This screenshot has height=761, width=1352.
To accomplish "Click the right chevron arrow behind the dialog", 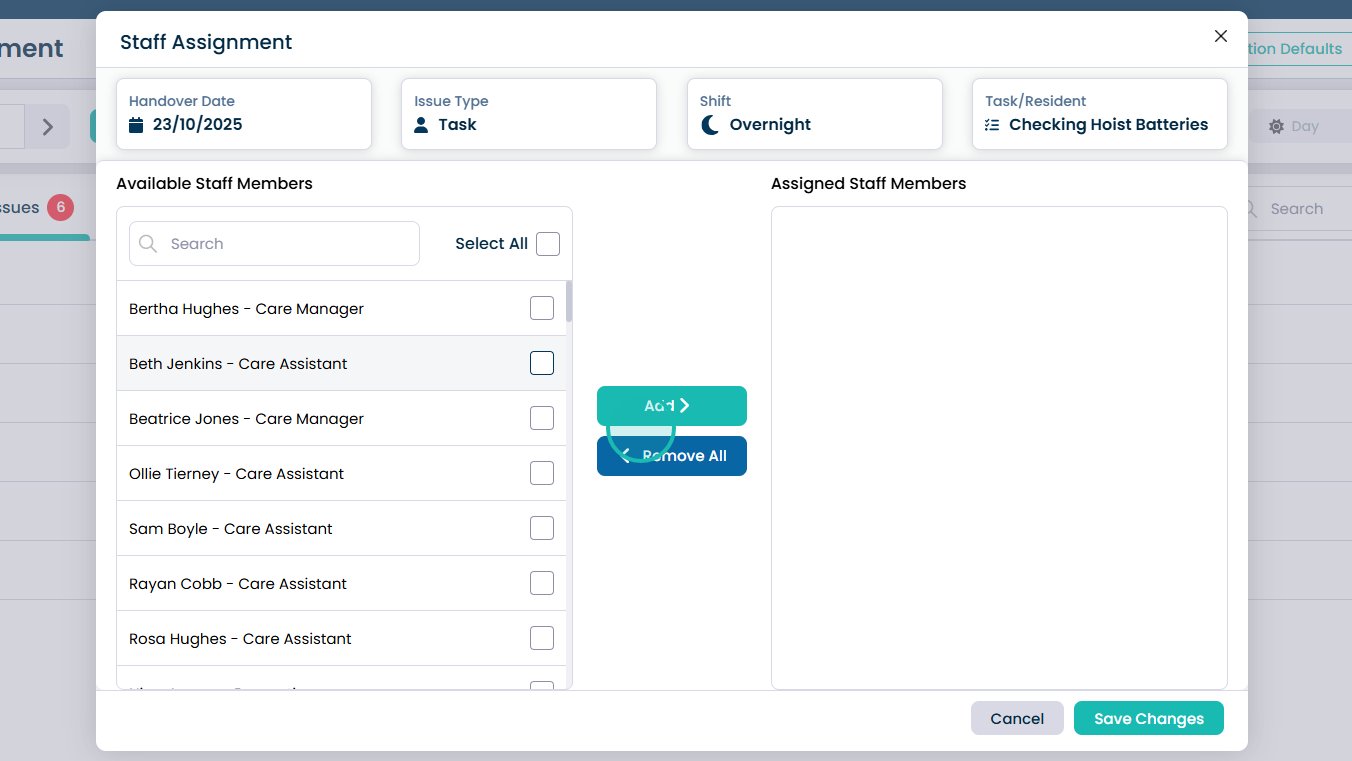I will 47,127.
